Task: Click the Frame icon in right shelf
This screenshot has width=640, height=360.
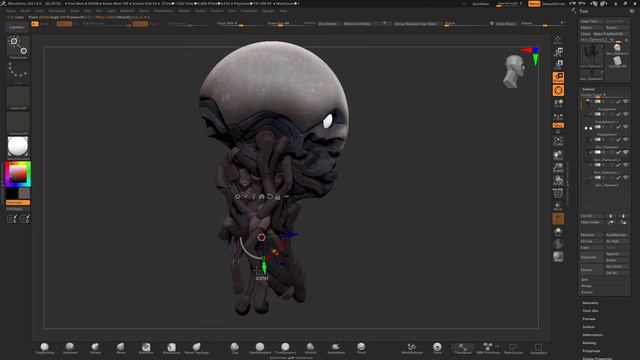Action: pos(558,141)
